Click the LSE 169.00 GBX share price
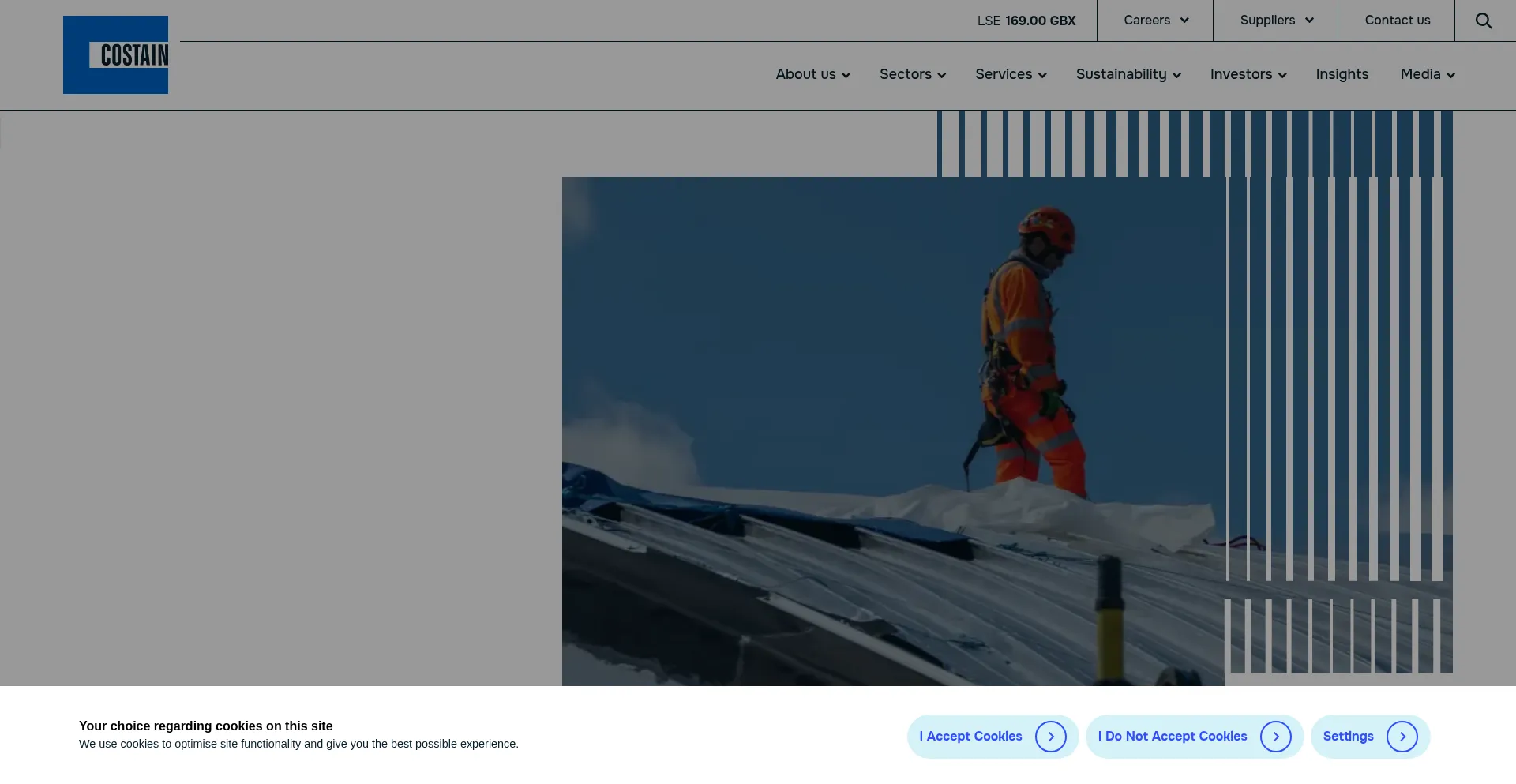This screenshot has width=1516, height=784. [1026, 21]
